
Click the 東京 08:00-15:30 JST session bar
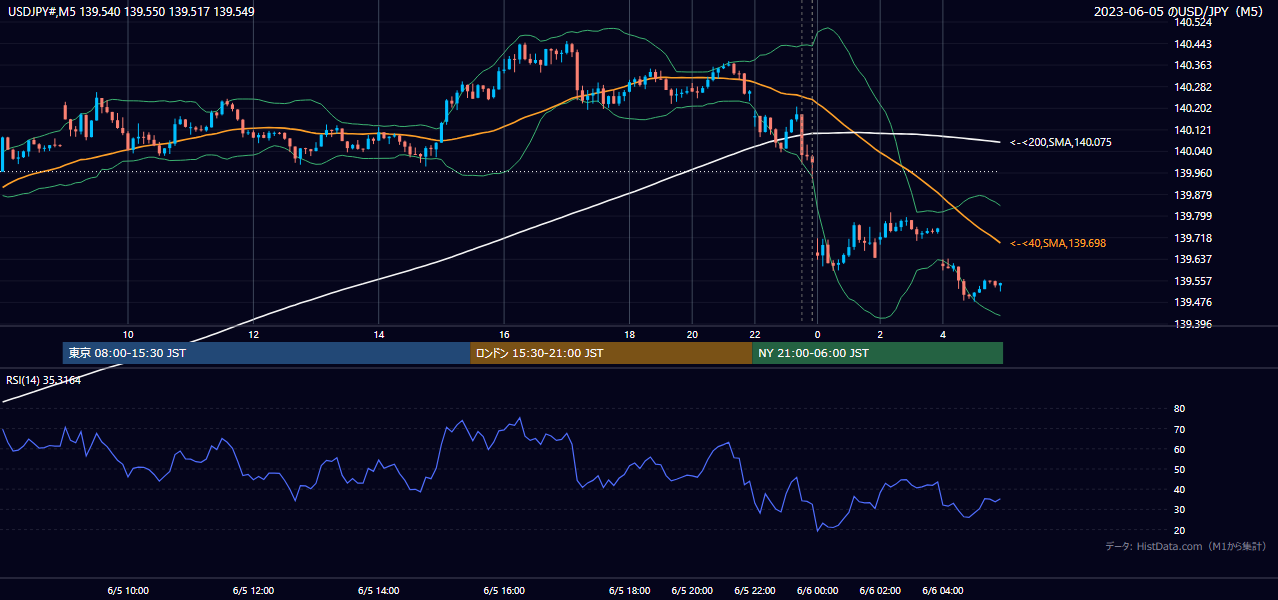tap(266, 353)
